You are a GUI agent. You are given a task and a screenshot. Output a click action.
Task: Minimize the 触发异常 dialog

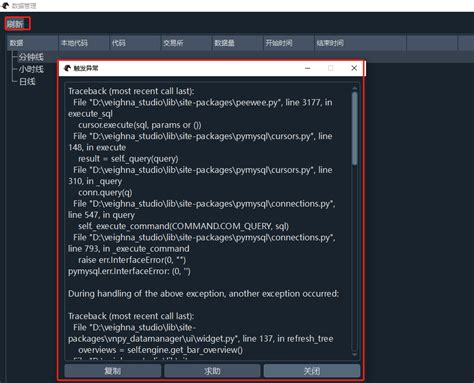(x=308, y=68)
